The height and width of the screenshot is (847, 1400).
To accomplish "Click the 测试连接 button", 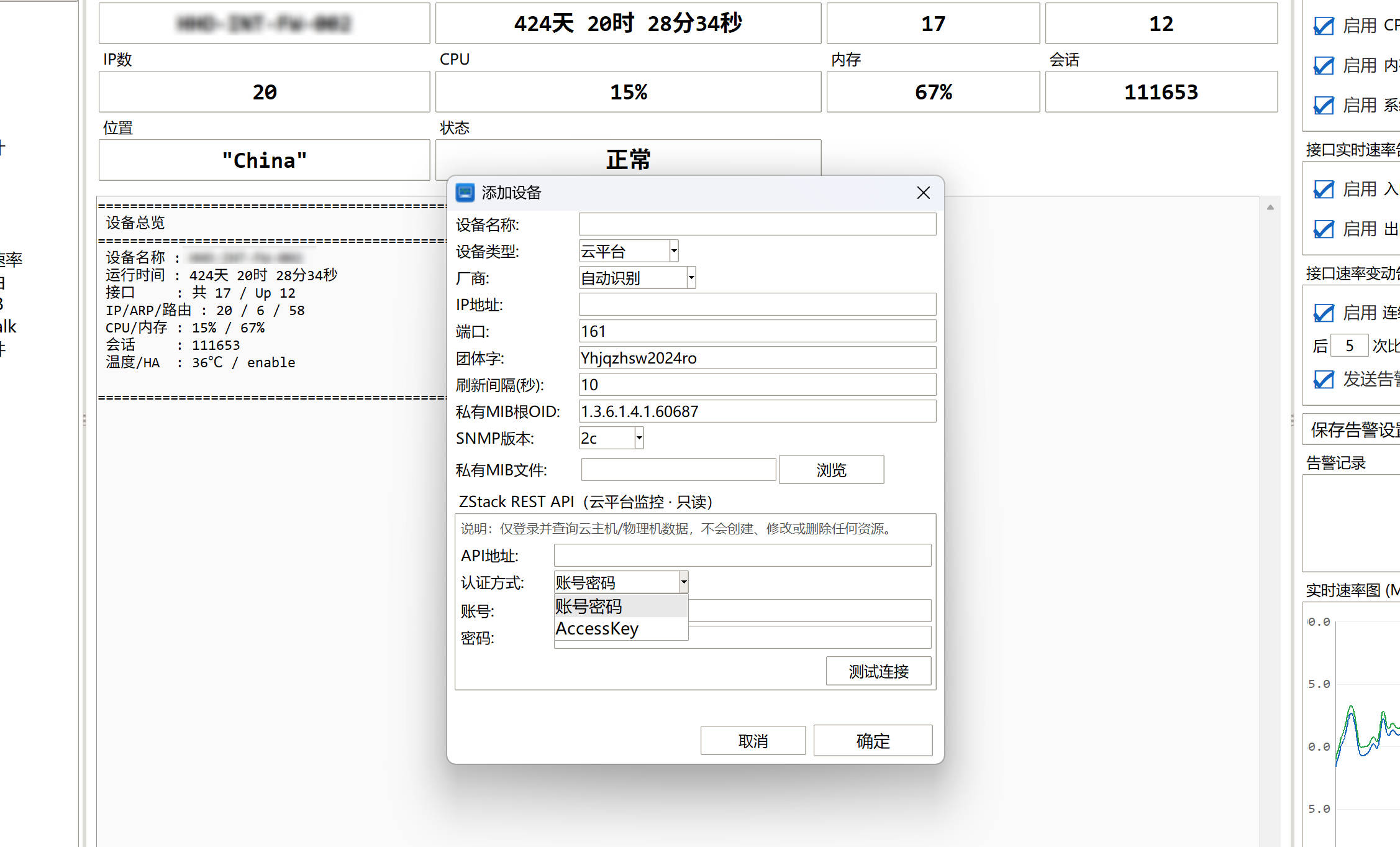I will (878, 671).
